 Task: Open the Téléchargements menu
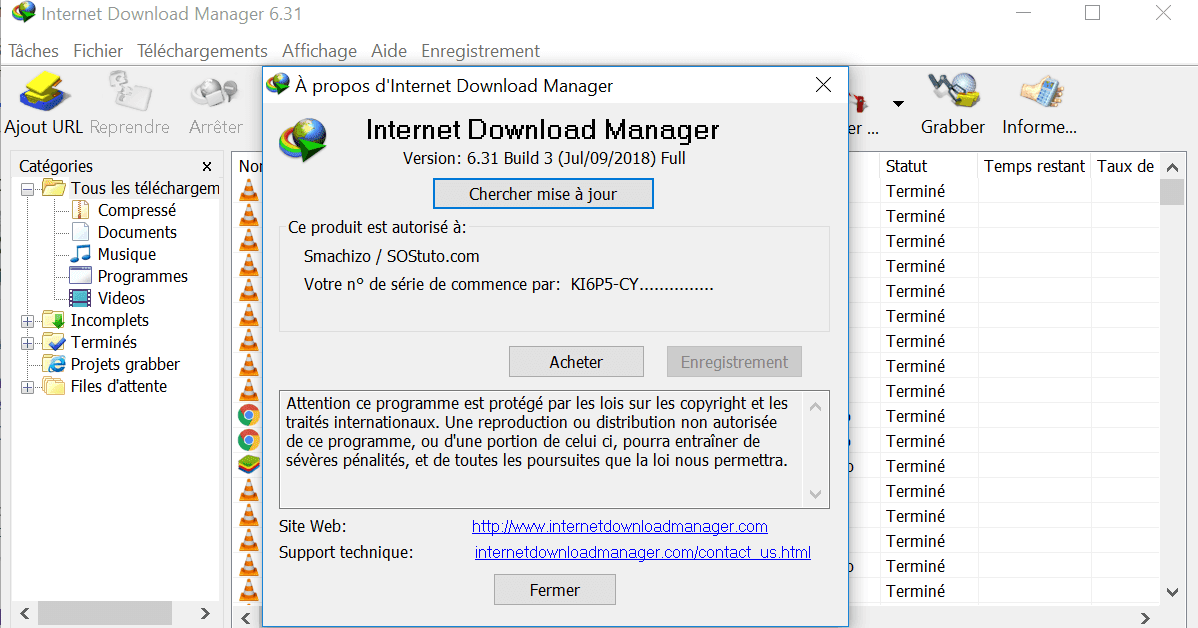point(202,51)
